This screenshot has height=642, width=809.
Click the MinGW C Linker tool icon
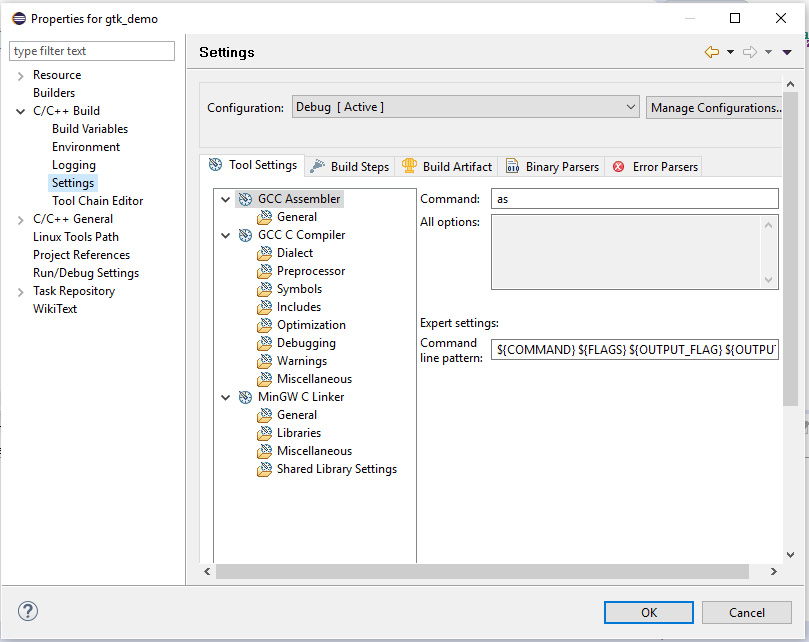coord(245,396)
